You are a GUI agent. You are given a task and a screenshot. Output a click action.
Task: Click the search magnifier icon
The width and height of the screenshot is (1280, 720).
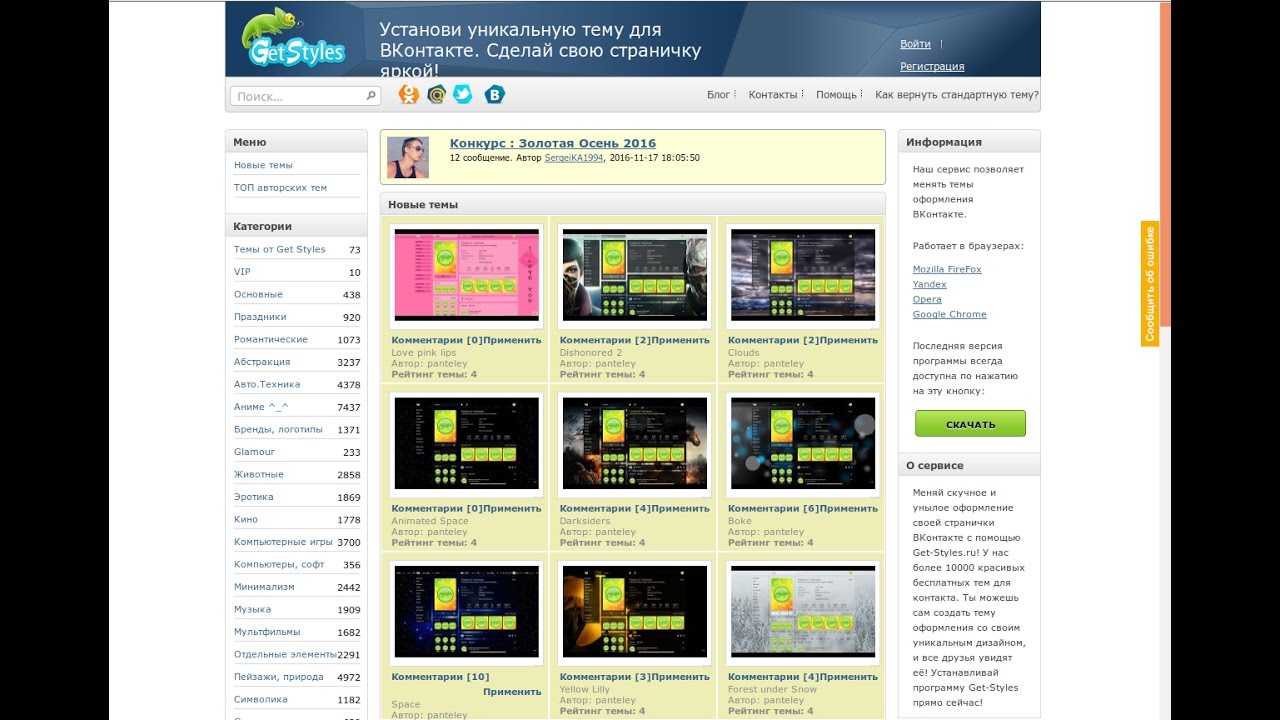pos(371,96)
